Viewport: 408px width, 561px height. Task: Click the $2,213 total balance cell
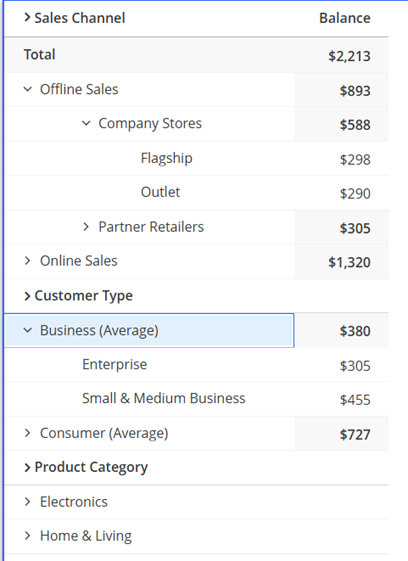(349, 56)
